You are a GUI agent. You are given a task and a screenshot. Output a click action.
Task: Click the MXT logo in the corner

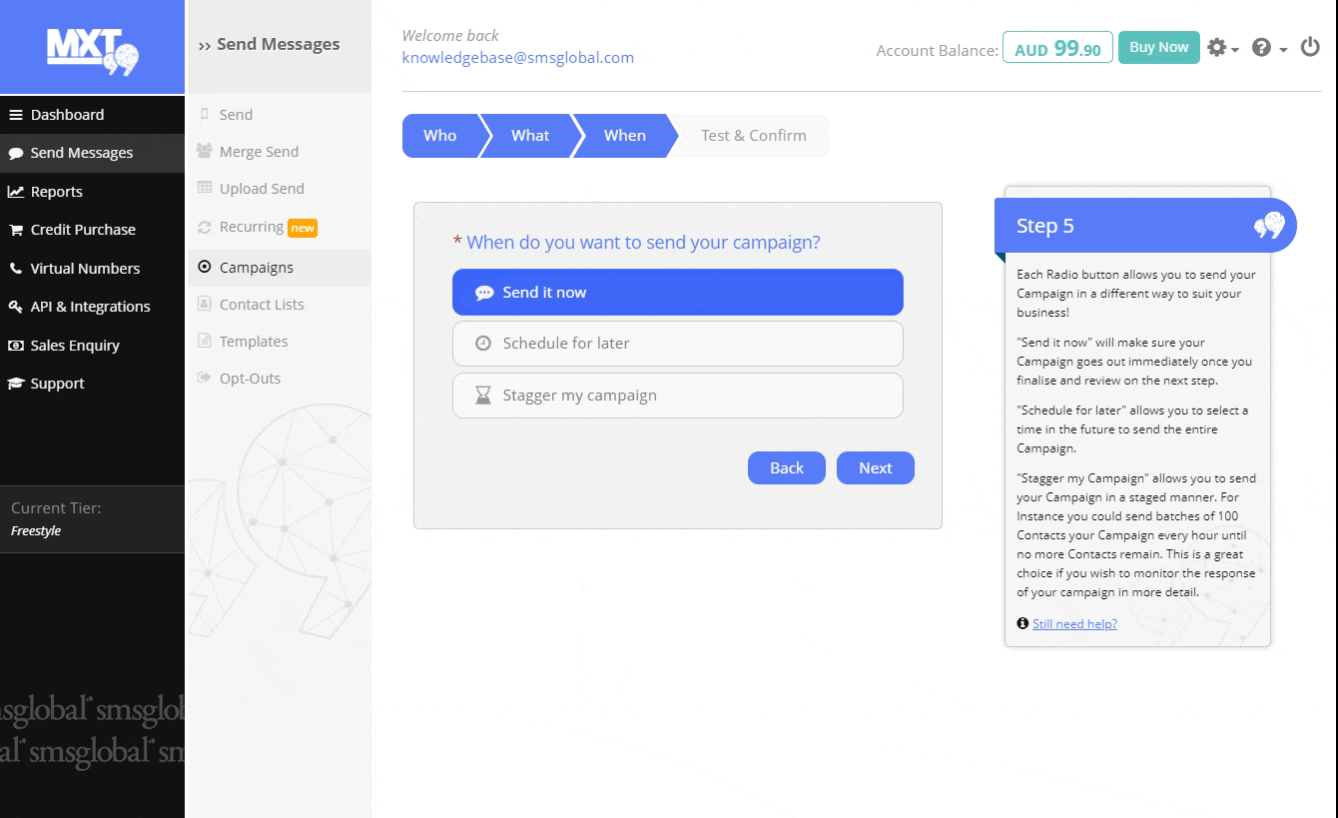pyautogui.click(x=91, y=50)
